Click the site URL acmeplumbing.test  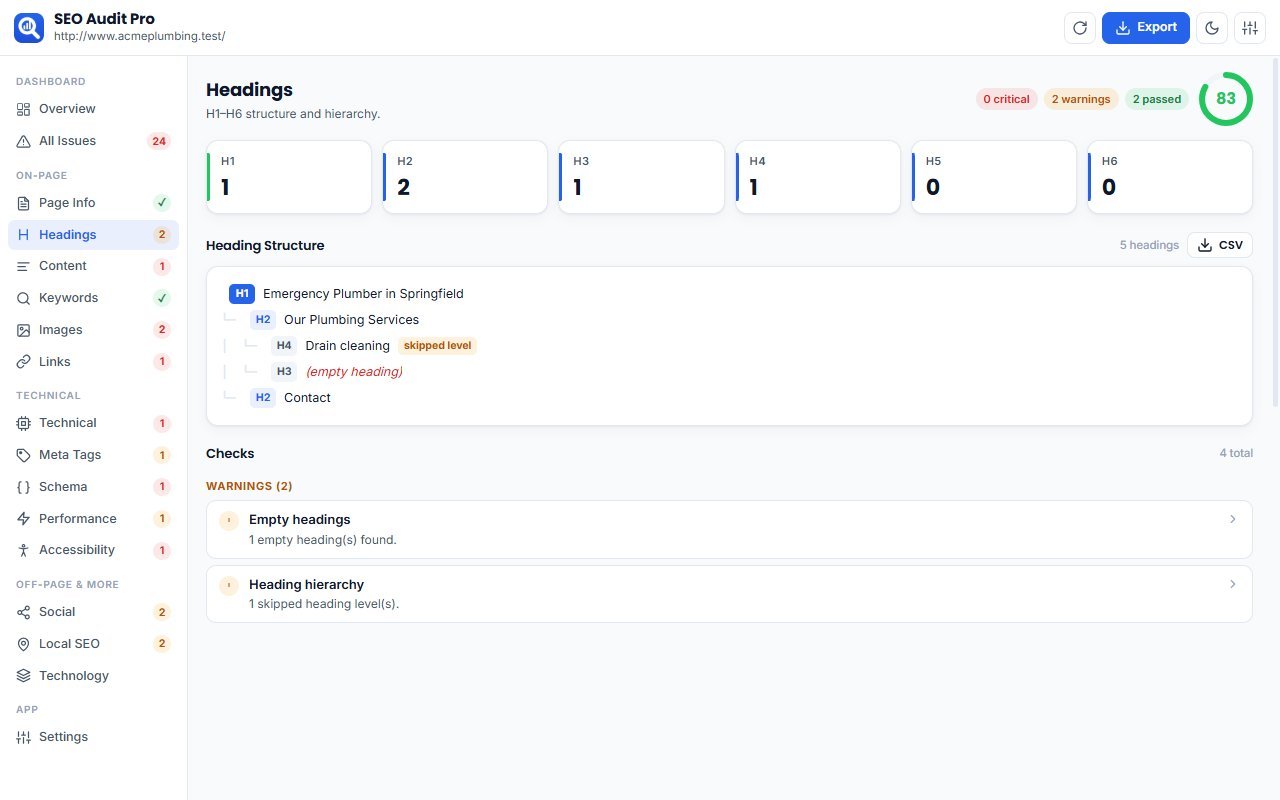tap(140, 36)
